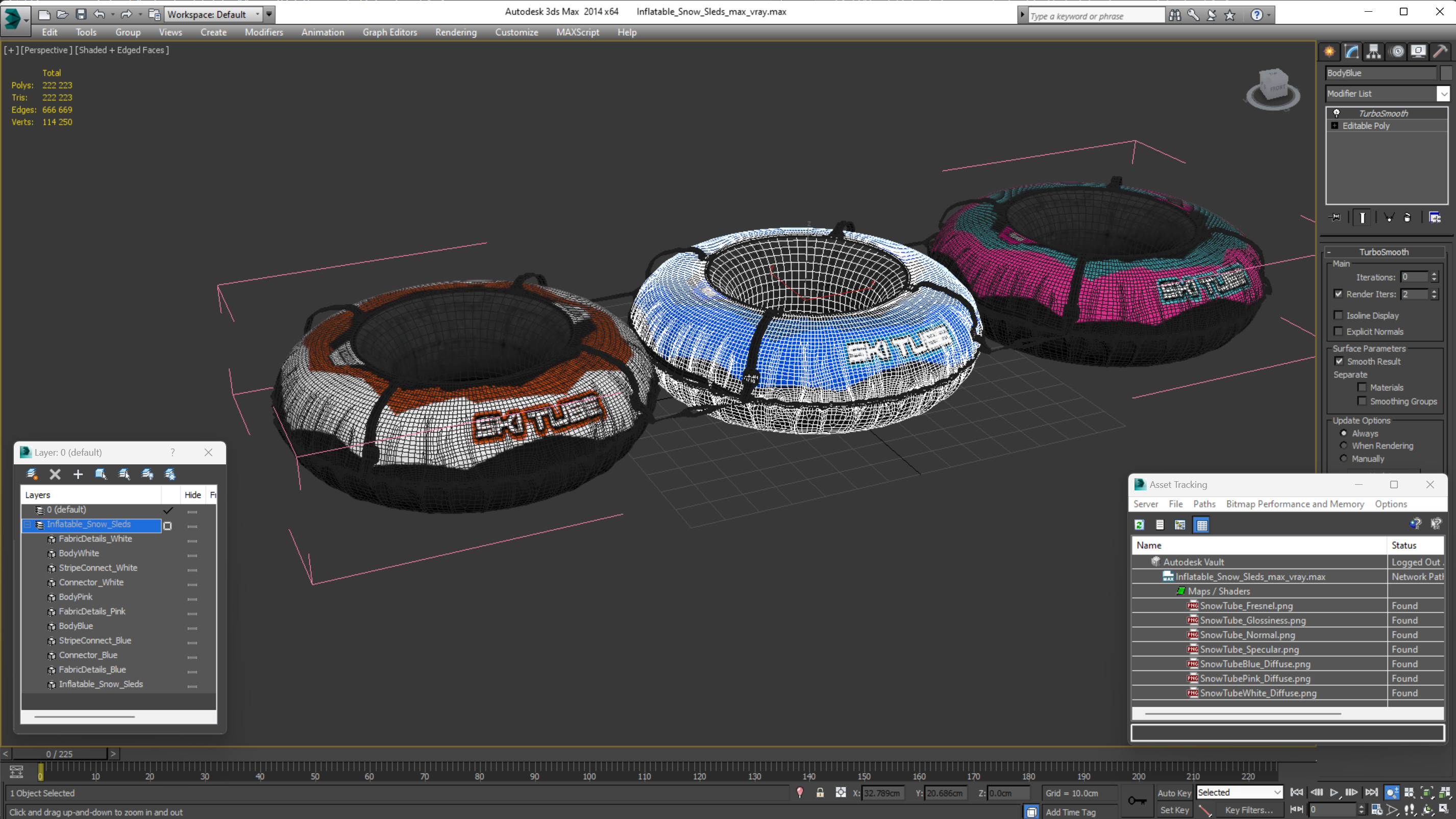
Task: Click the selection lock toggle icon
Action: 820,793
